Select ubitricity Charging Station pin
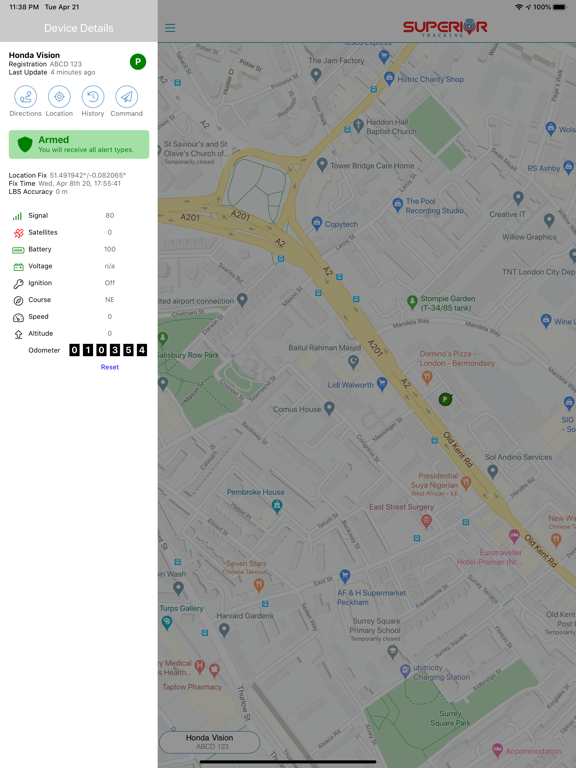Viewport: 576px width, 768px height. click(x=405, y=670)
